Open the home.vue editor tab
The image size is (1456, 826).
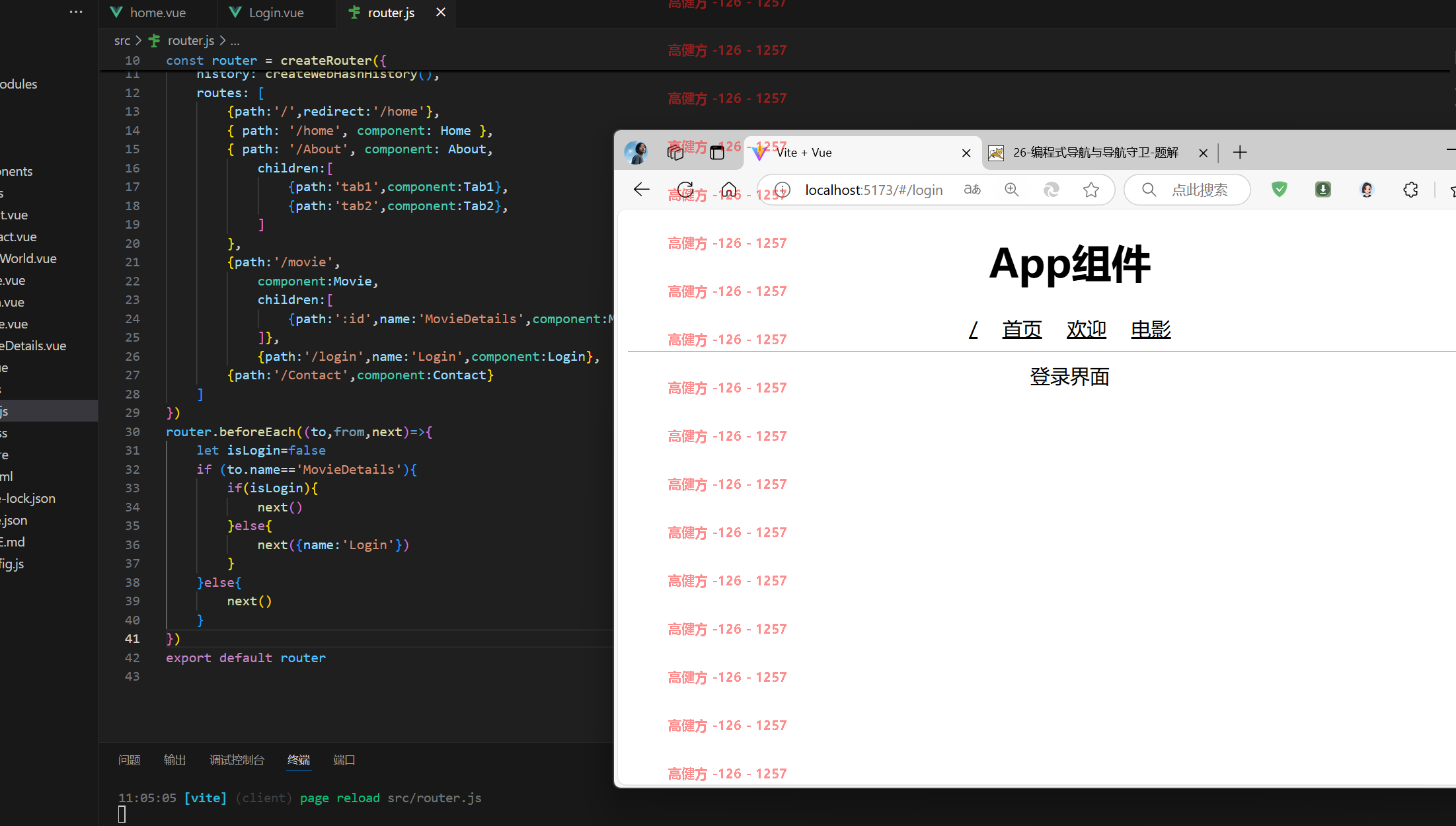pos(157,13)
